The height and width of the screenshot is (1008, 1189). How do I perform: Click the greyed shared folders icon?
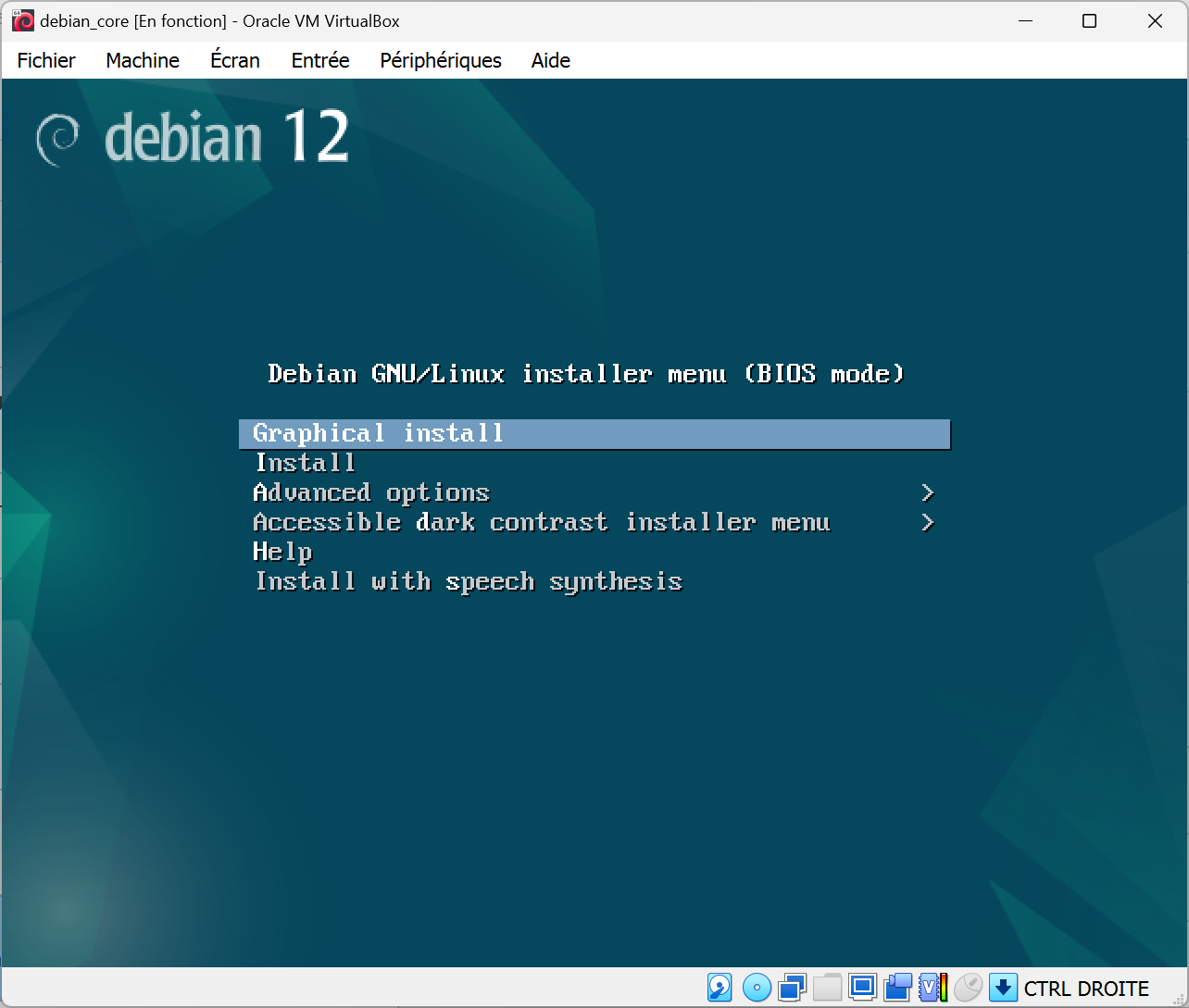click(x=827, y=988)
